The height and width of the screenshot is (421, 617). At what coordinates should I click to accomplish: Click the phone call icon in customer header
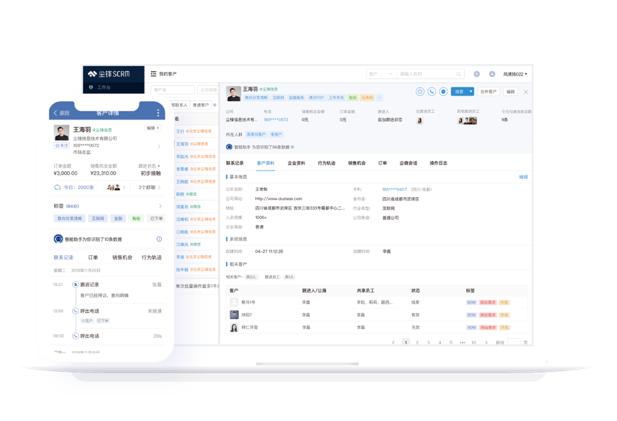pos(432,91)
